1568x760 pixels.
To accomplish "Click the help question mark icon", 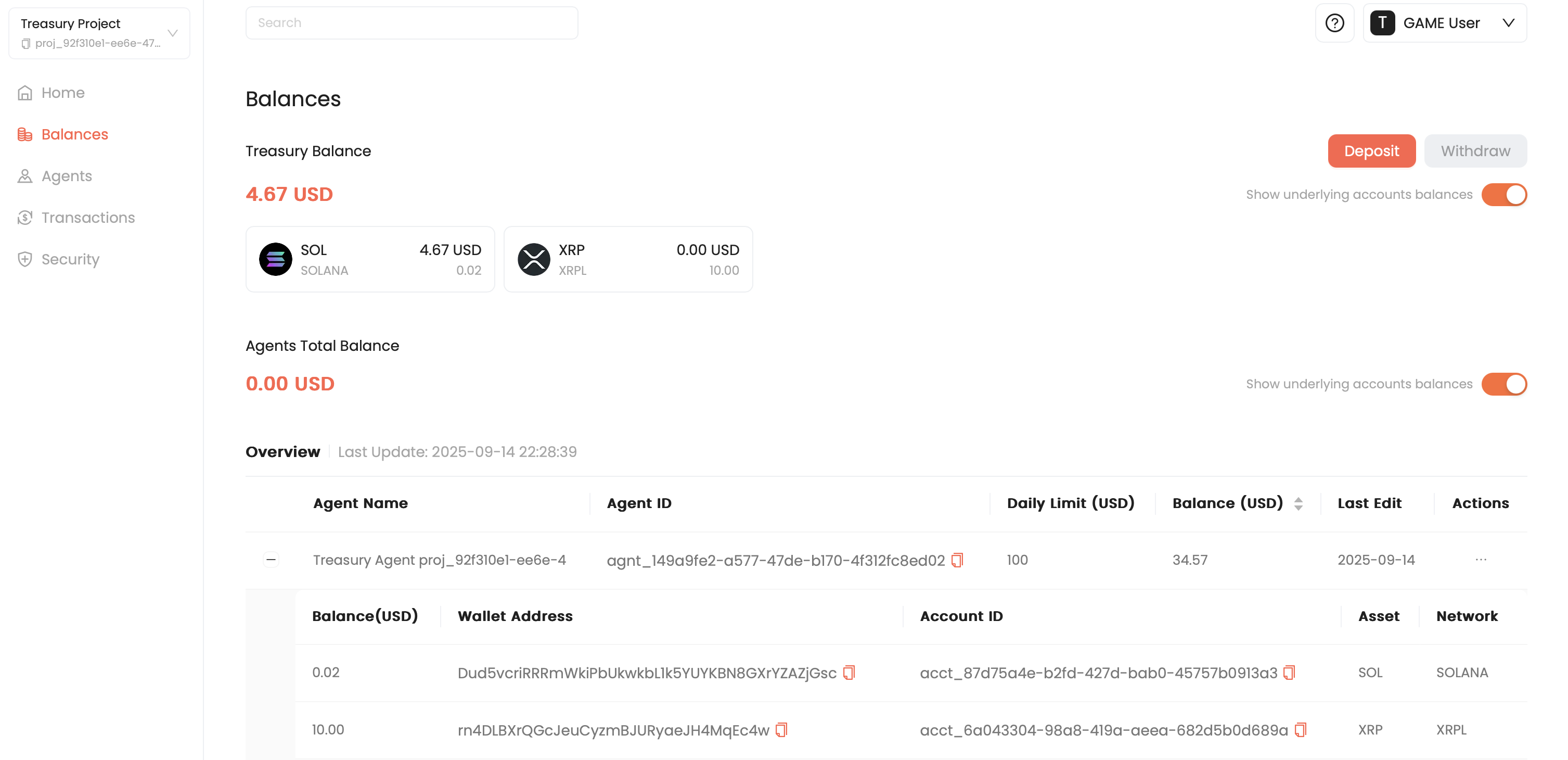I will (x=1334, y=23).
